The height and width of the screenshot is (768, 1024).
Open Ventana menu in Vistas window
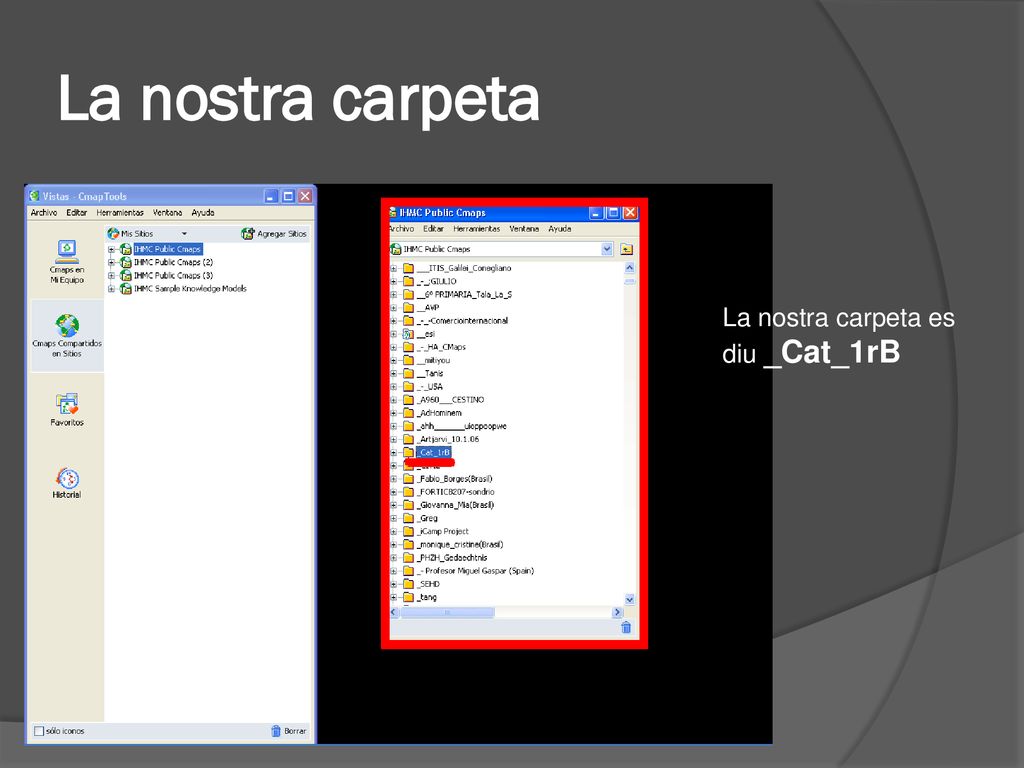tap(167, 212)
